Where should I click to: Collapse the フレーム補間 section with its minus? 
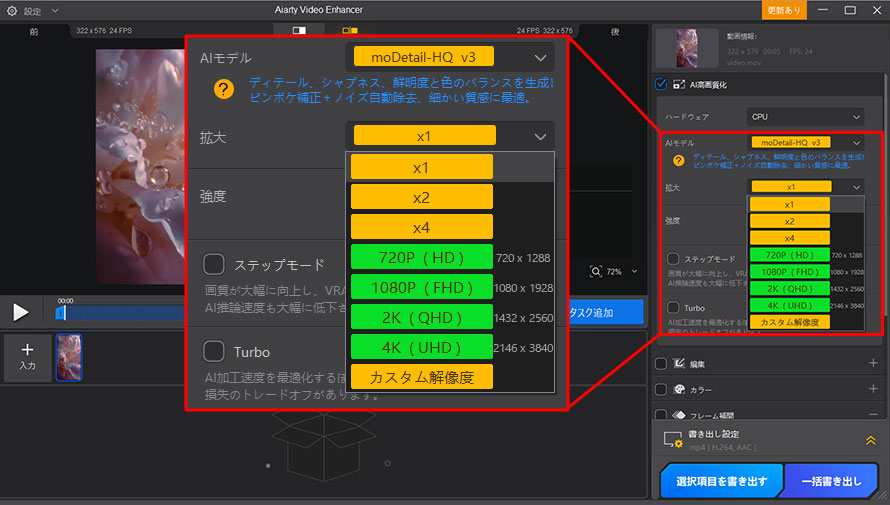pos(873,415)
